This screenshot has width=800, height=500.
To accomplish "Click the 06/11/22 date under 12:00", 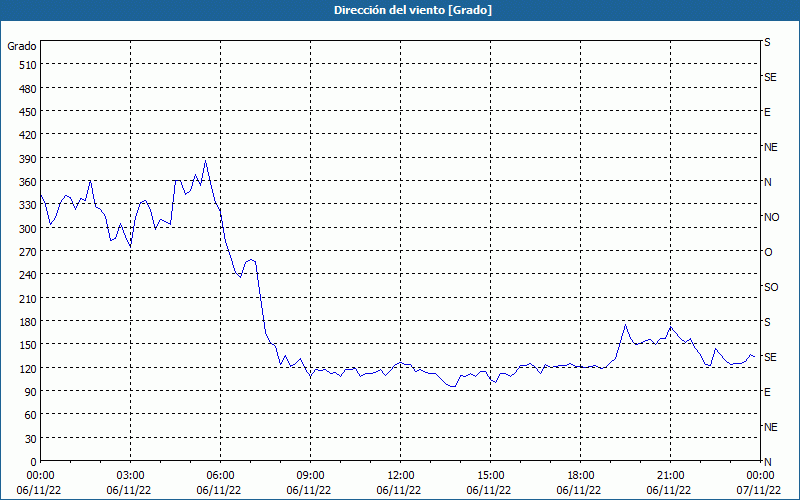I will pos(399,490).
